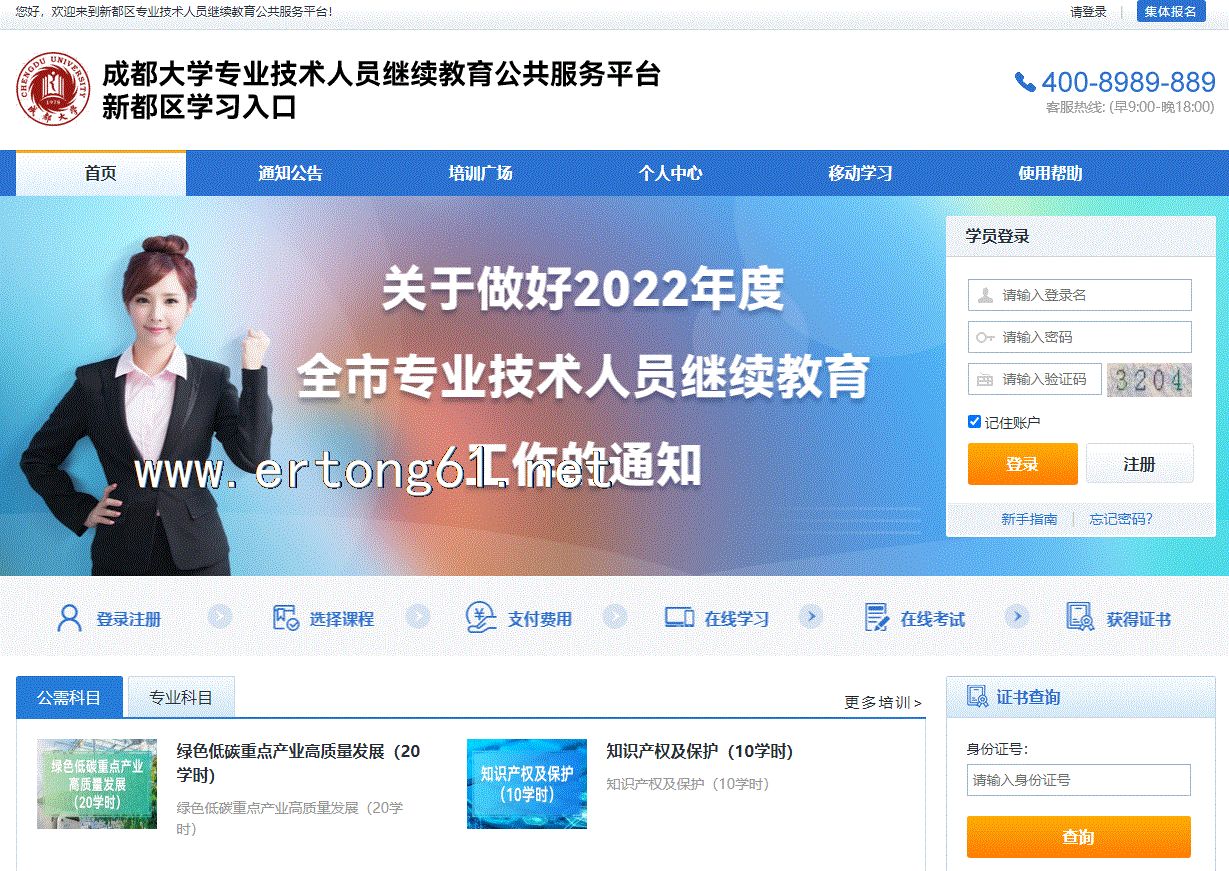Click the 在线考试 exam icon
Image resolution: width=1229 pixels, height=871 pixels.
(877, 618)
